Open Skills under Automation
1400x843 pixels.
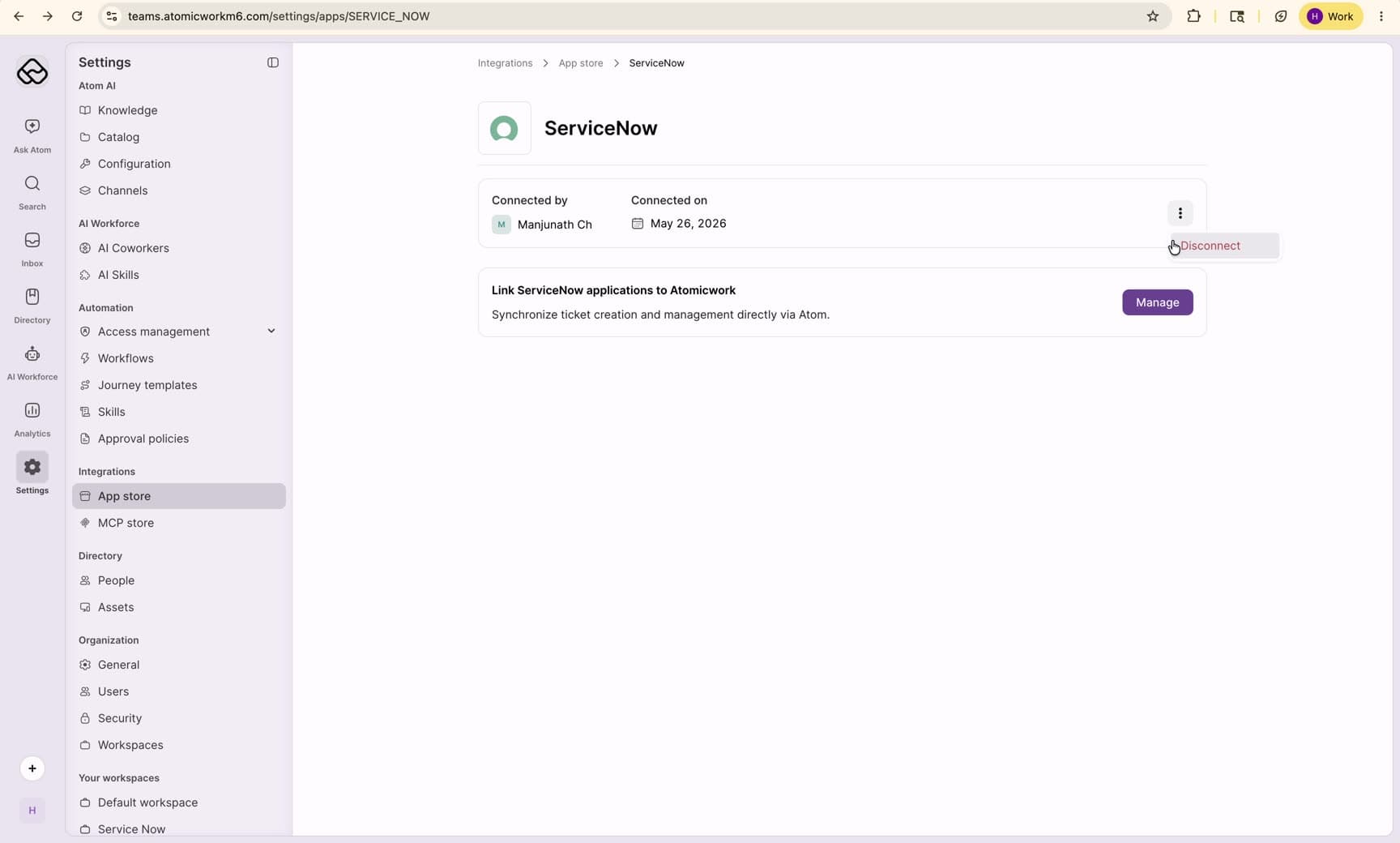tap(179, 412)
